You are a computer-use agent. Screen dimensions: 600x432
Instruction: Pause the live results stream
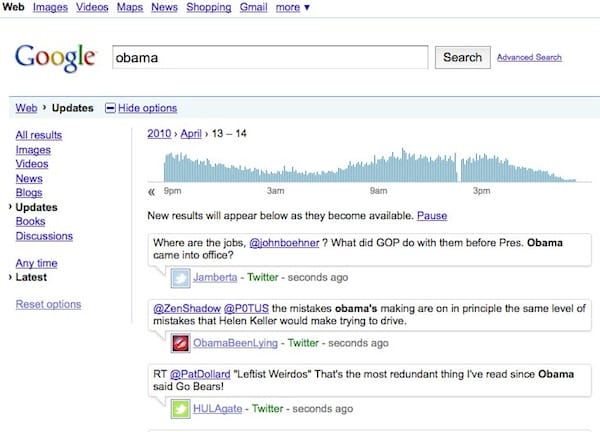click(x=432, y=216)
